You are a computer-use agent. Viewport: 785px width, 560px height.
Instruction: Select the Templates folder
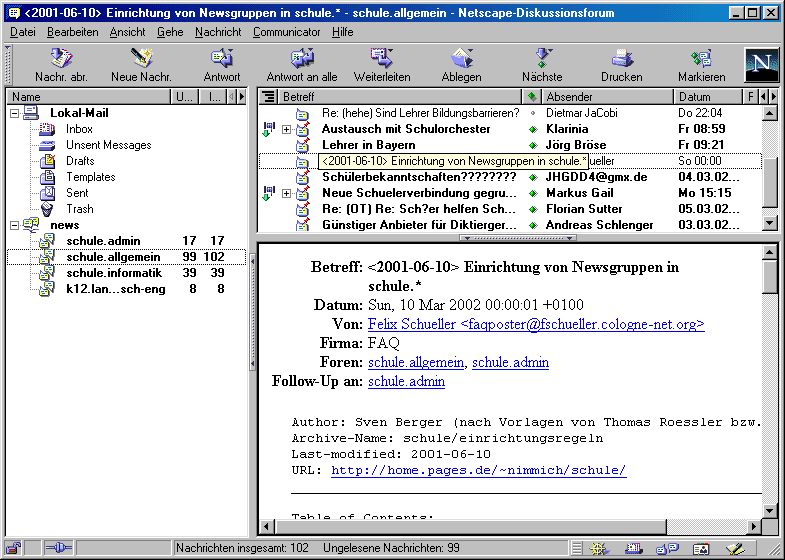90,177
